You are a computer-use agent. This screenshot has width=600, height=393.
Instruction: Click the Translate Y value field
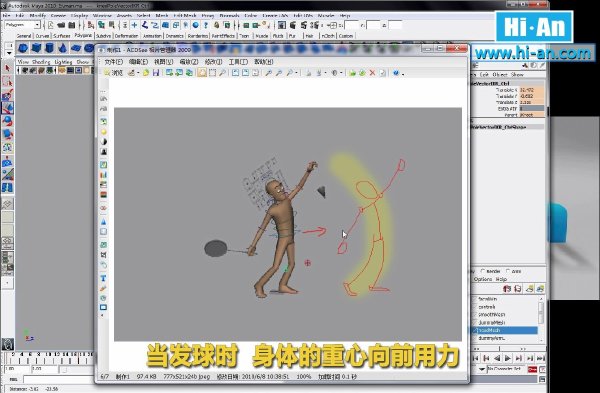(x=532, y=96)
